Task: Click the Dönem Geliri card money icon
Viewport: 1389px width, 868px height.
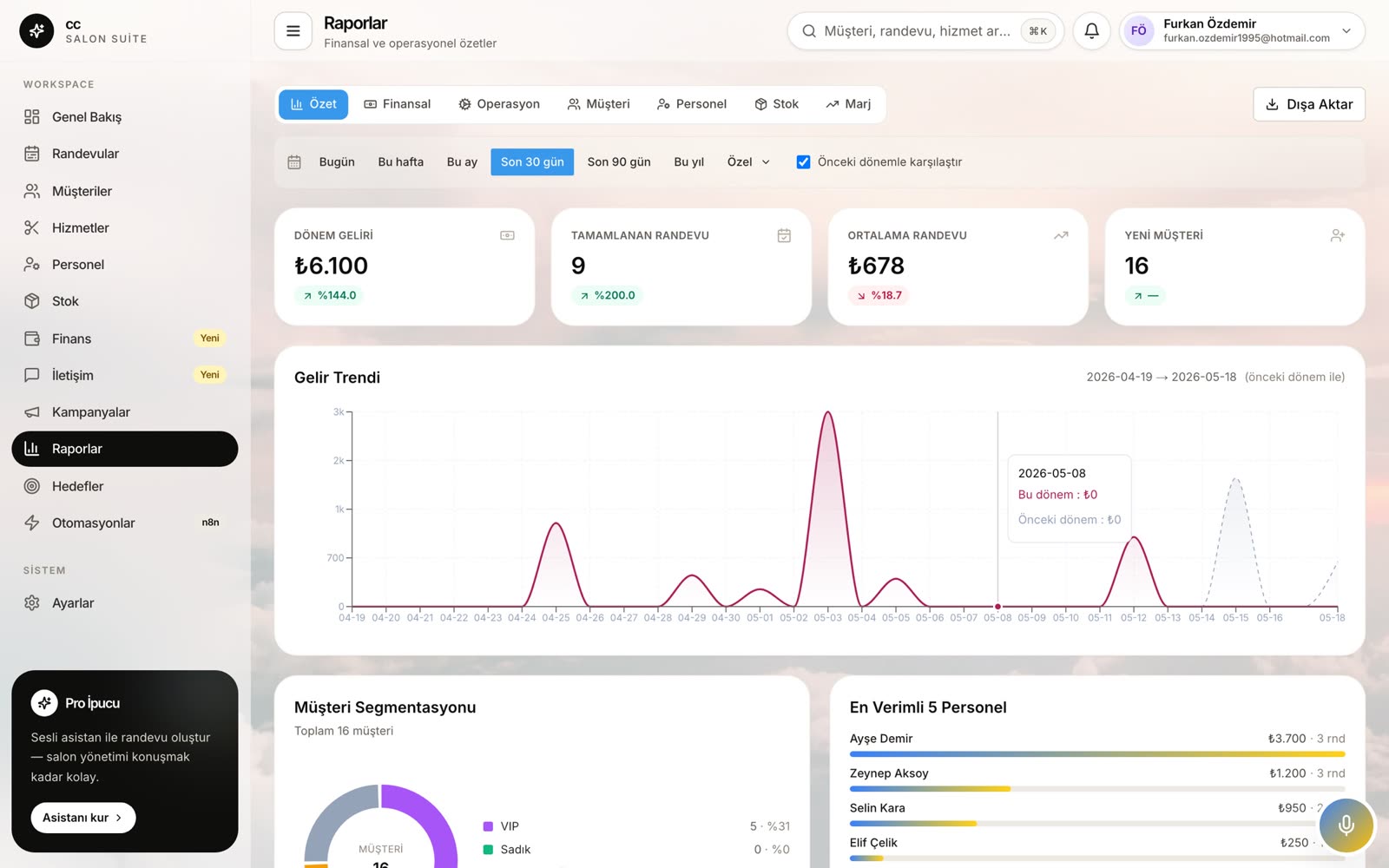Action: click(x=507, y=235)
